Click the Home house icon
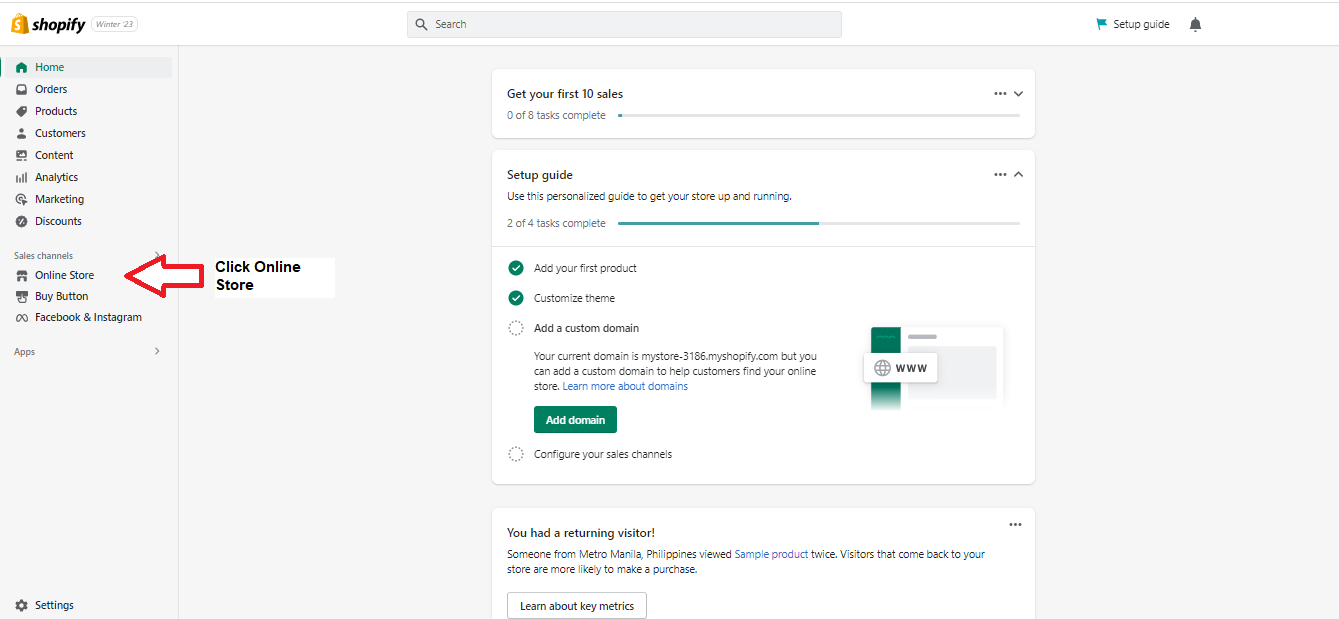The width and height of the screenshot is (1339, 619). point(21,67)
